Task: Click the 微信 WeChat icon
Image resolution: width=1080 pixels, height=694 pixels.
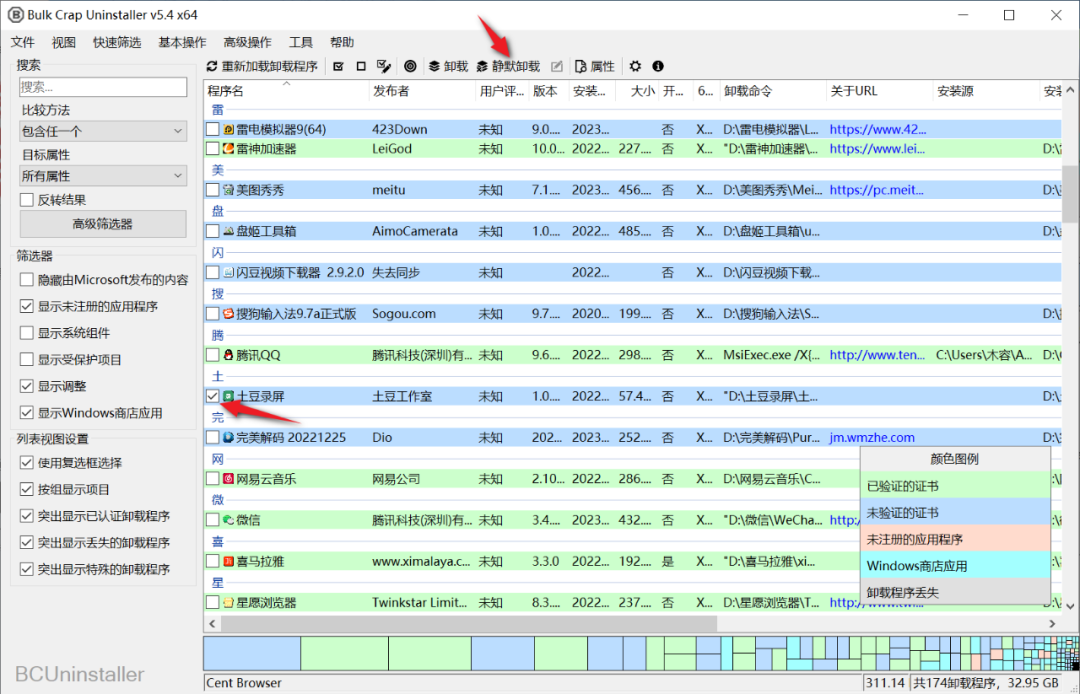Action: (x=229, y=520)
